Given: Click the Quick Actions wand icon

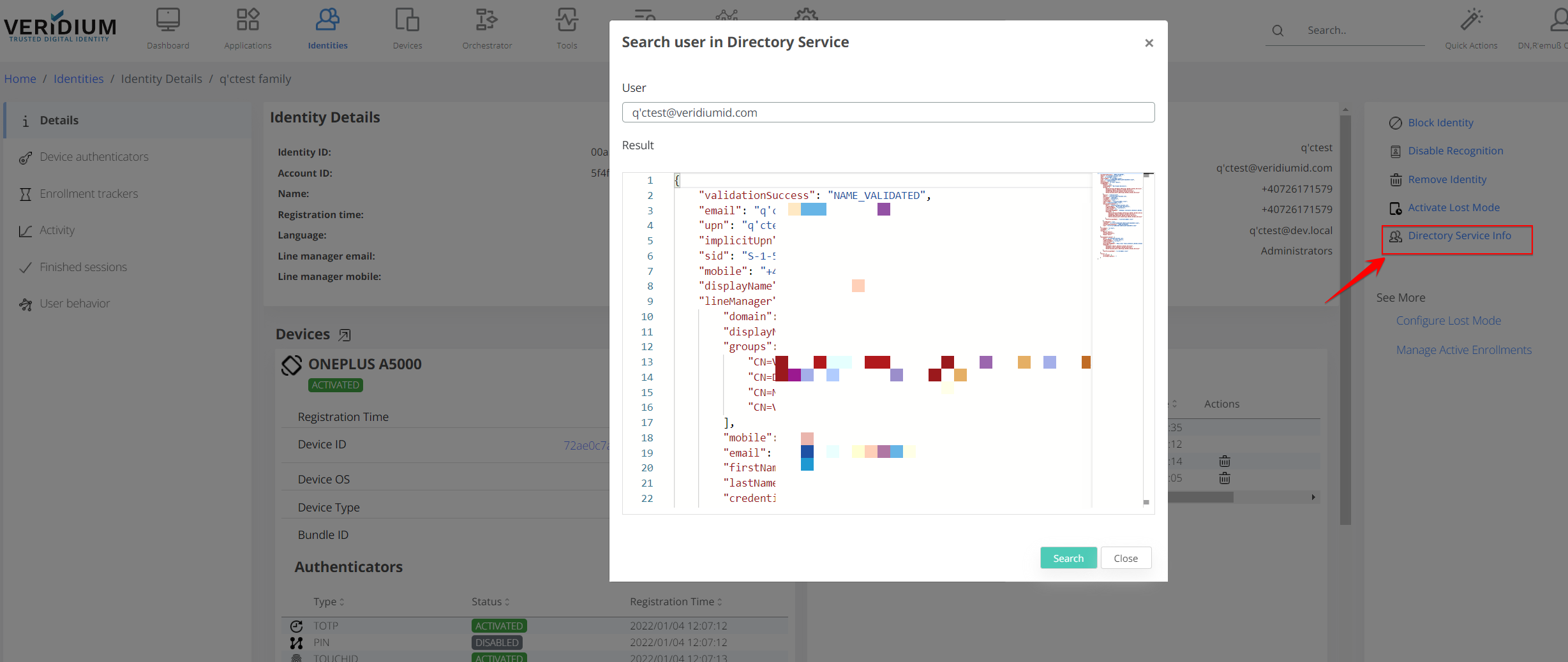Looking at the screenshot, I should [x=1471, y=21].
